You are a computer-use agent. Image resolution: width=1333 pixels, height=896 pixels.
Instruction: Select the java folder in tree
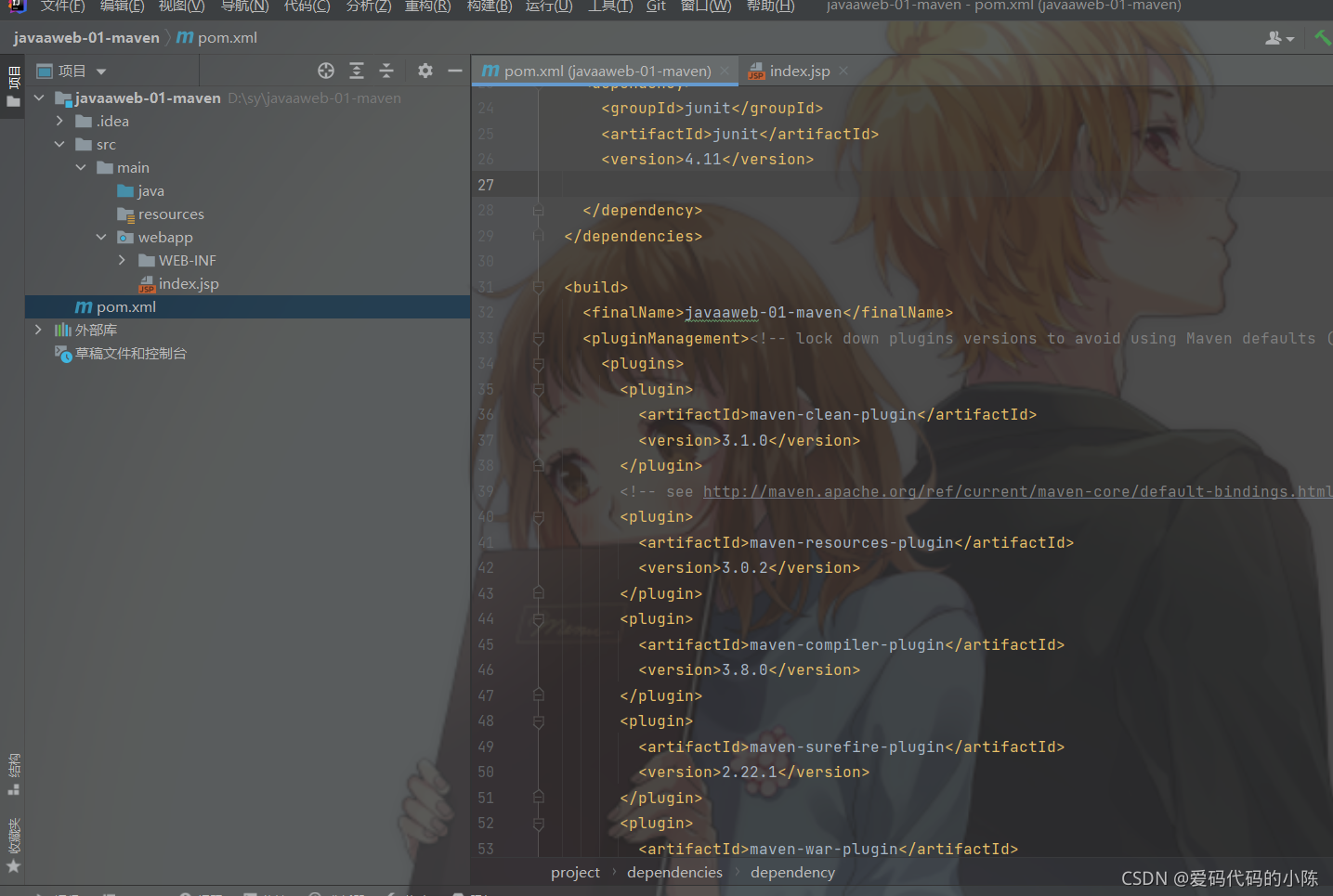click(x=141, y=190)
